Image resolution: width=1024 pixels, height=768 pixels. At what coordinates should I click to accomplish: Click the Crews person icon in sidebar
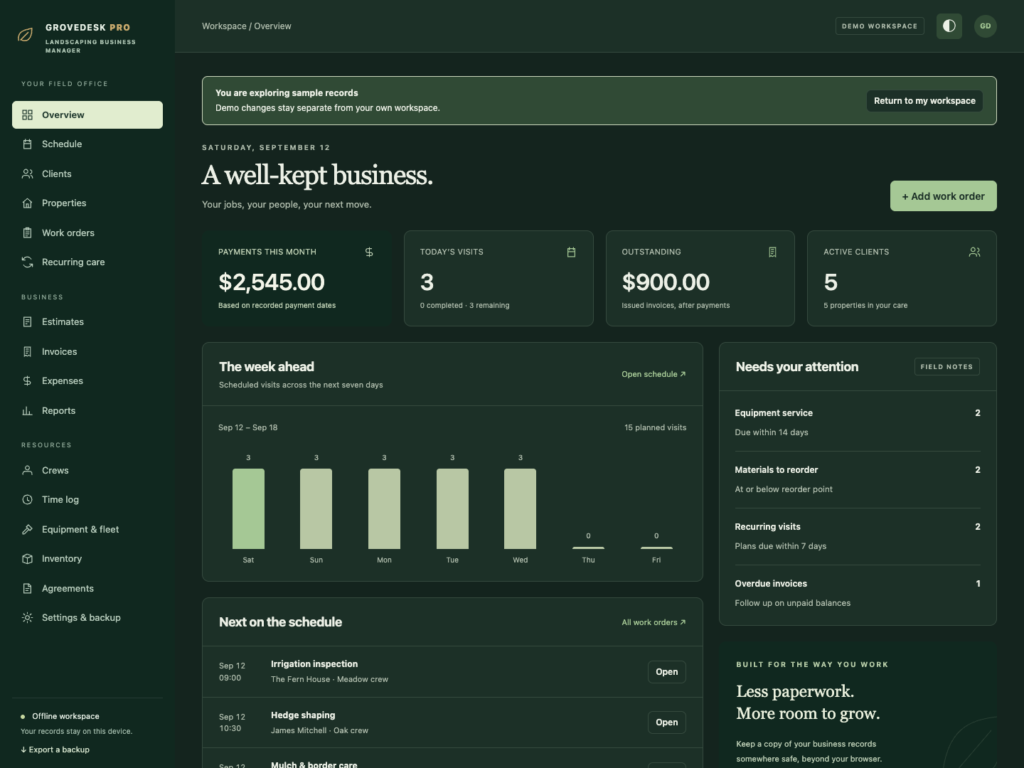point(27,470)
